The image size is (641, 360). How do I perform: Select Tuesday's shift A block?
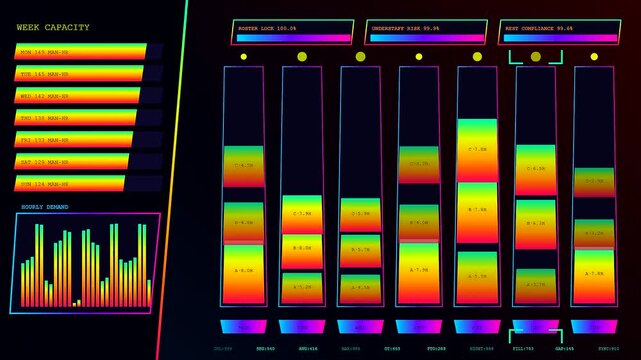click(302, 288)
